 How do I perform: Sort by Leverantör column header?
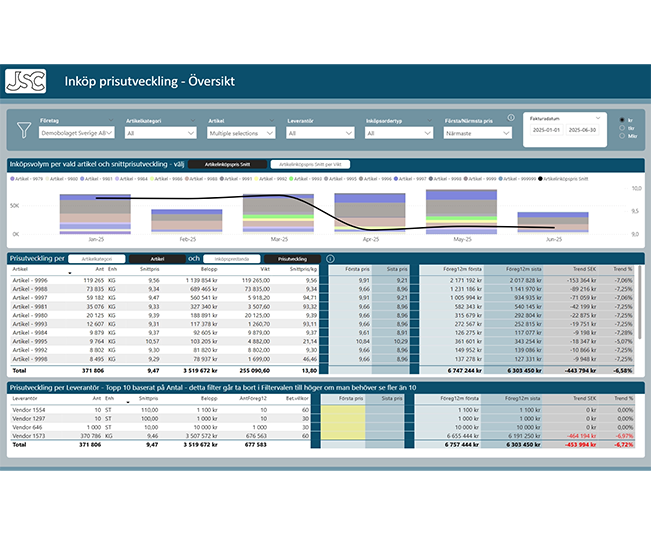click(x=25, y=398)
